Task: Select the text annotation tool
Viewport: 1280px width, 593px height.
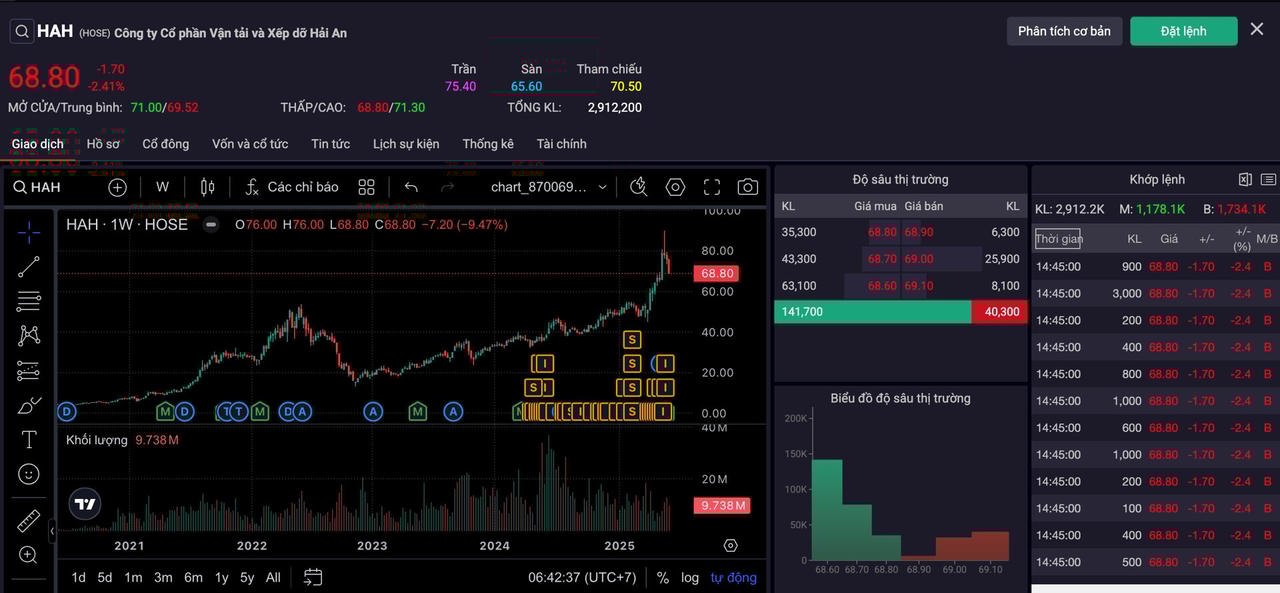Action: click(29, 440)
